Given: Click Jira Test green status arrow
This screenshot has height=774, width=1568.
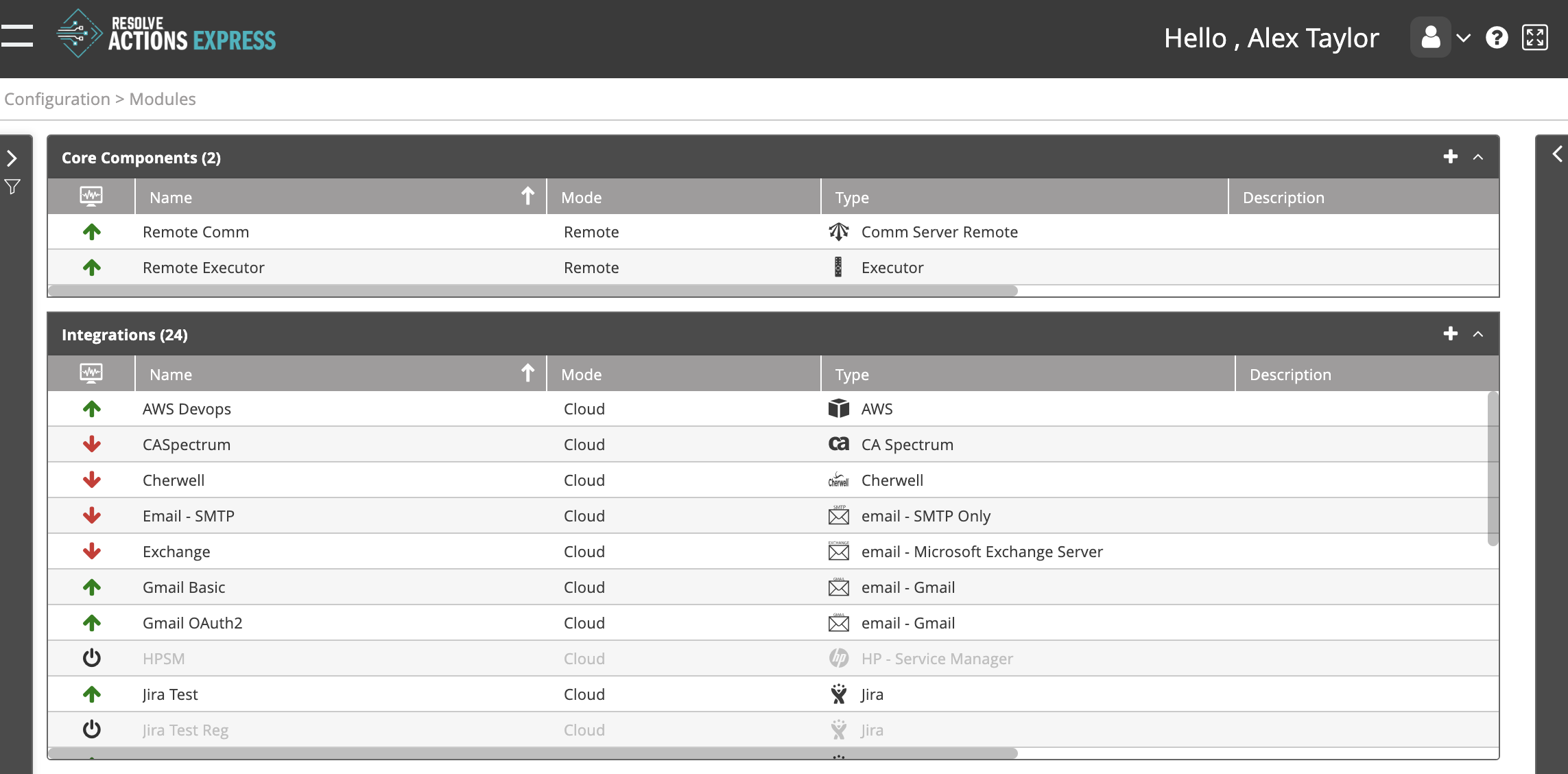Looking at the screenshot, I should pyautogui.click(x=92, y=694).
